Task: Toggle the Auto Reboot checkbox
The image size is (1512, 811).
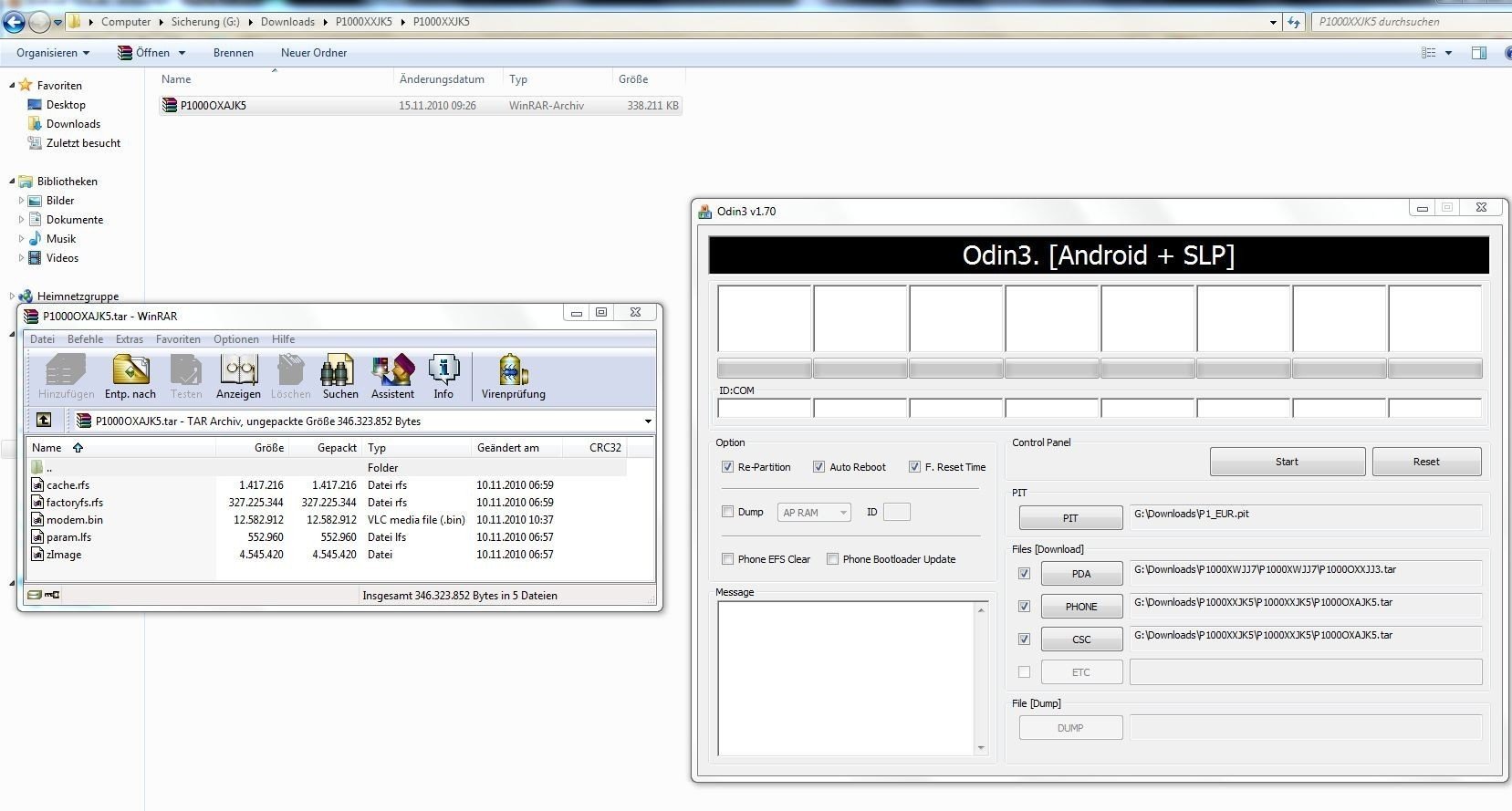Action: [x=819, y=467]
